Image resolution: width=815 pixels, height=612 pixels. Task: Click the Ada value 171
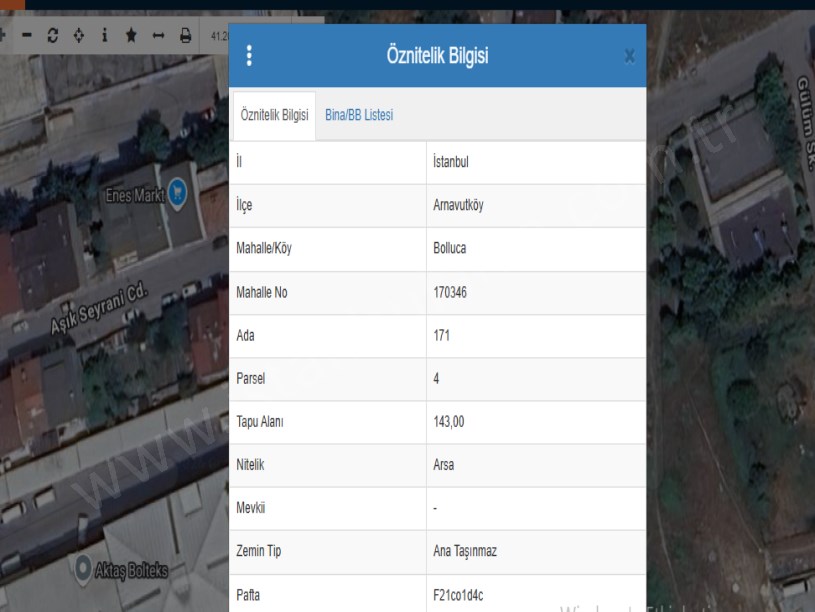point(441,336)
